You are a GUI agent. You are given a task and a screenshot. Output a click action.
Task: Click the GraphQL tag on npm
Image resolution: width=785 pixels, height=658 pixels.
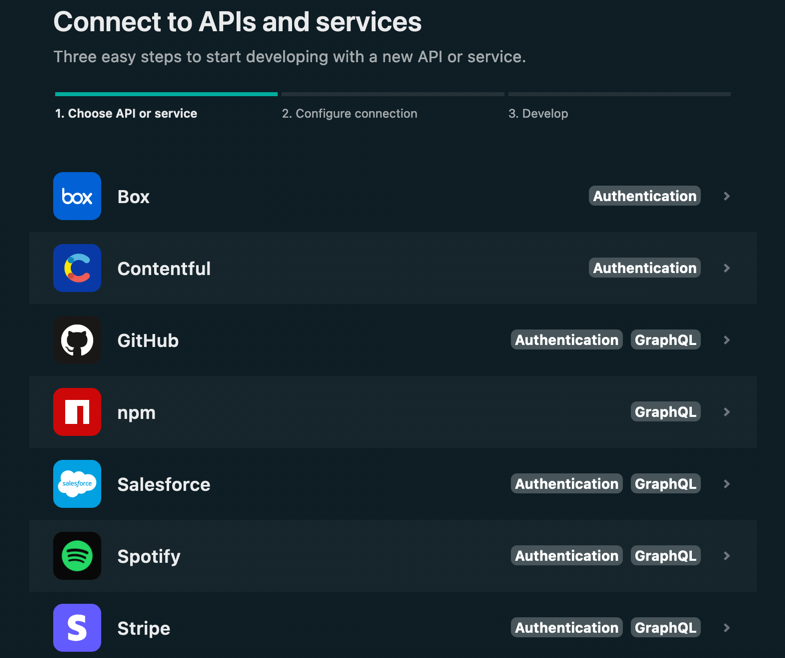click(665, 412)
